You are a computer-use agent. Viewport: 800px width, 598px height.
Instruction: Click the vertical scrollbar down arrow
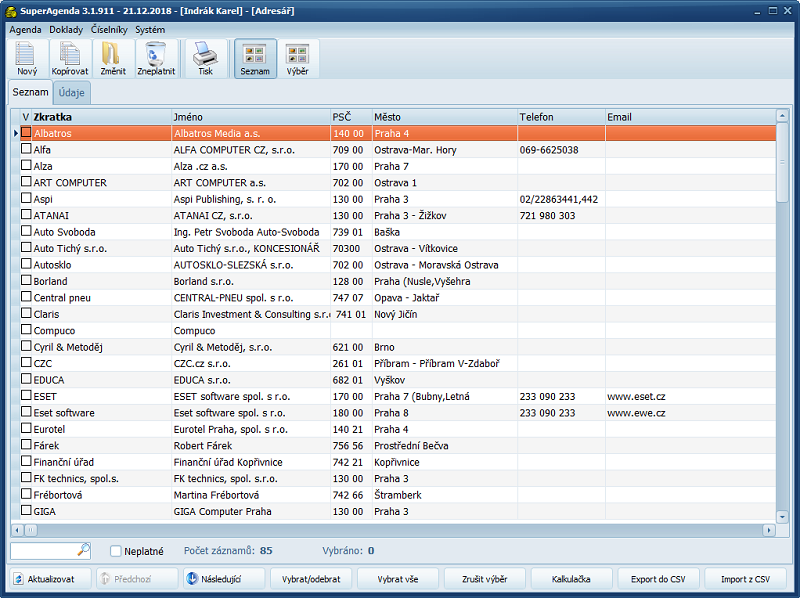pyautogui.click(x=782, y=517)
